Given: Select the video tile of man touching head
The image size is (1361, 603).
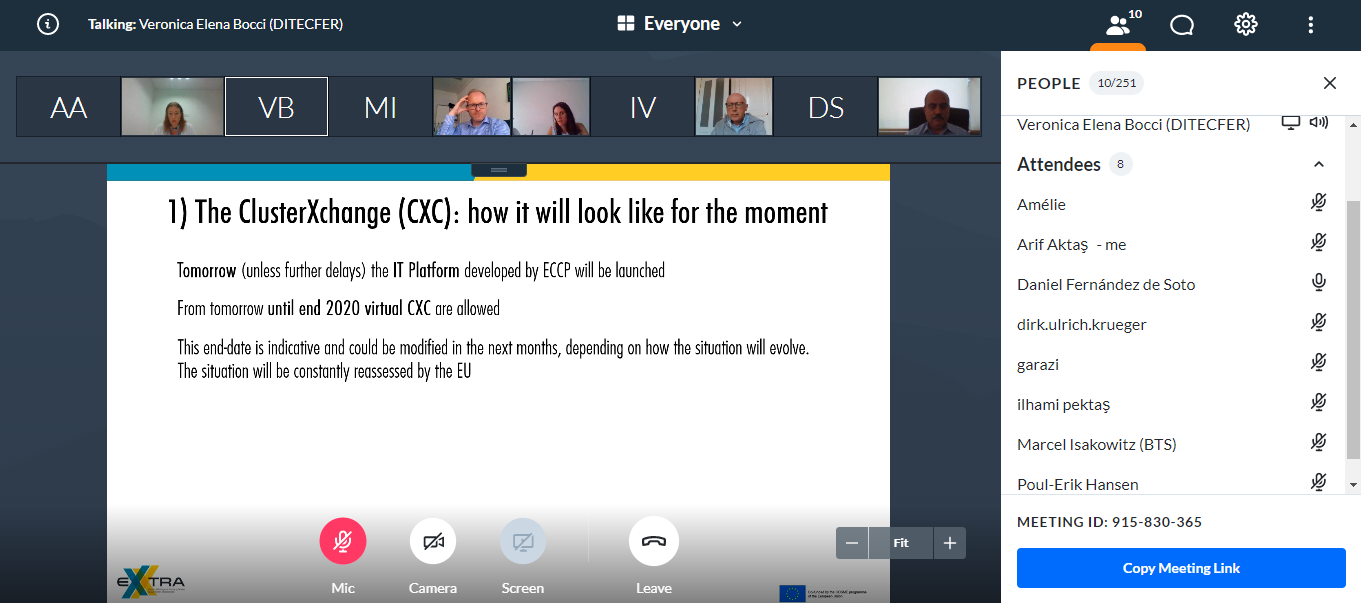Looking at the screenshot, I should (472, 107).
